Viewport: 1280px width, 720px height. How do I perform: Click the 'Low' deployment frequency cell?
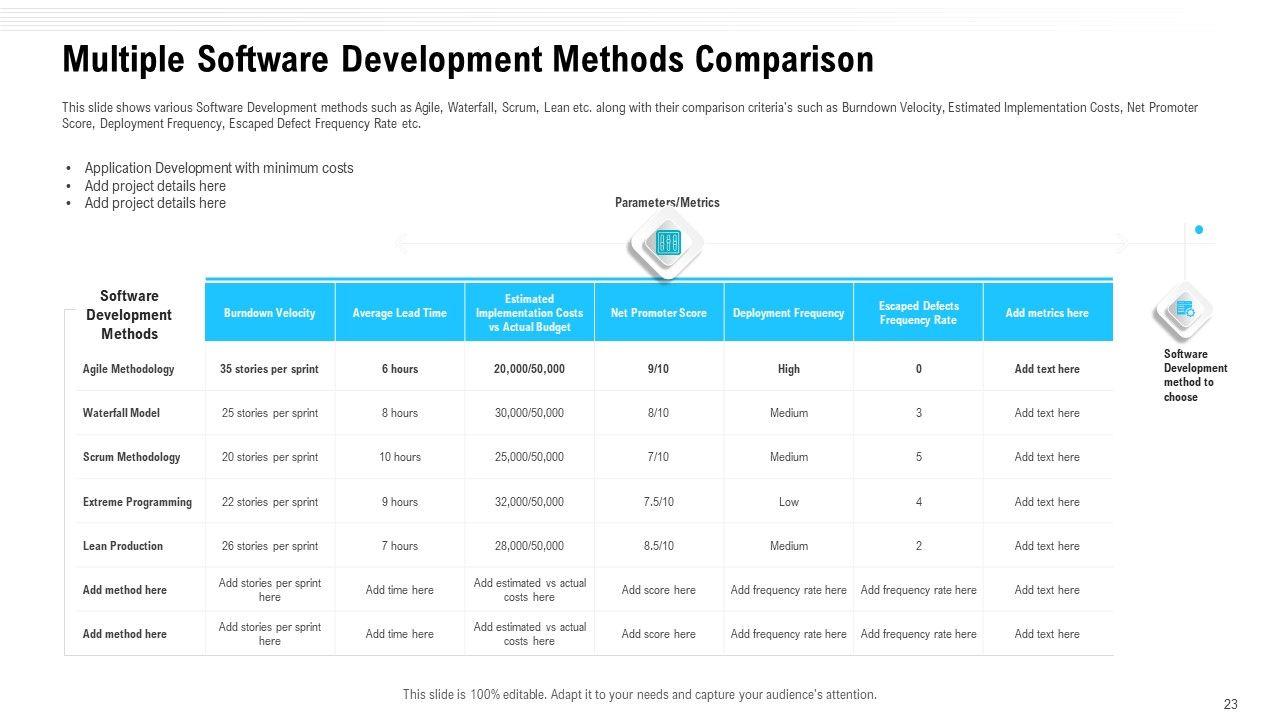pos(789,502)
